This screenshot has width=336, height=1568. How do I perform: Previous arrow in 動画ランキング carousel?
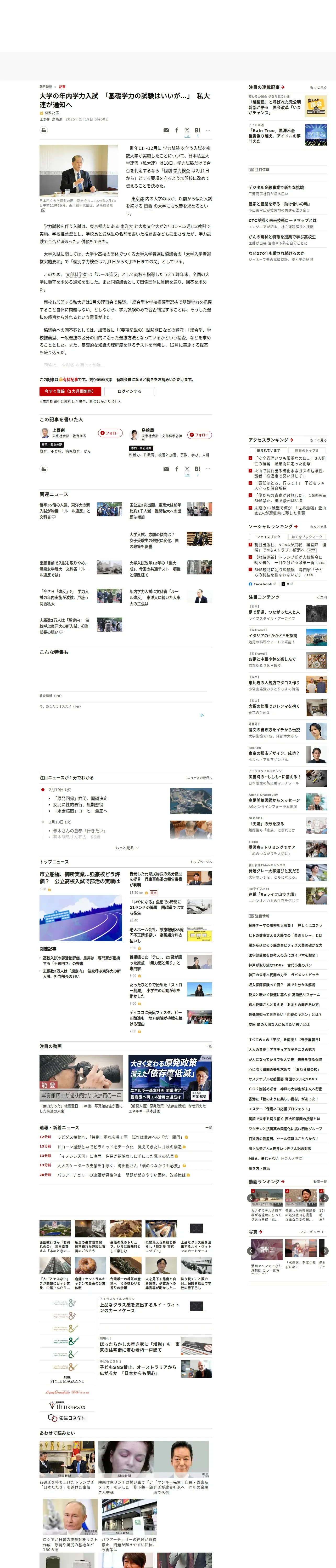[x=251, y=1198]
